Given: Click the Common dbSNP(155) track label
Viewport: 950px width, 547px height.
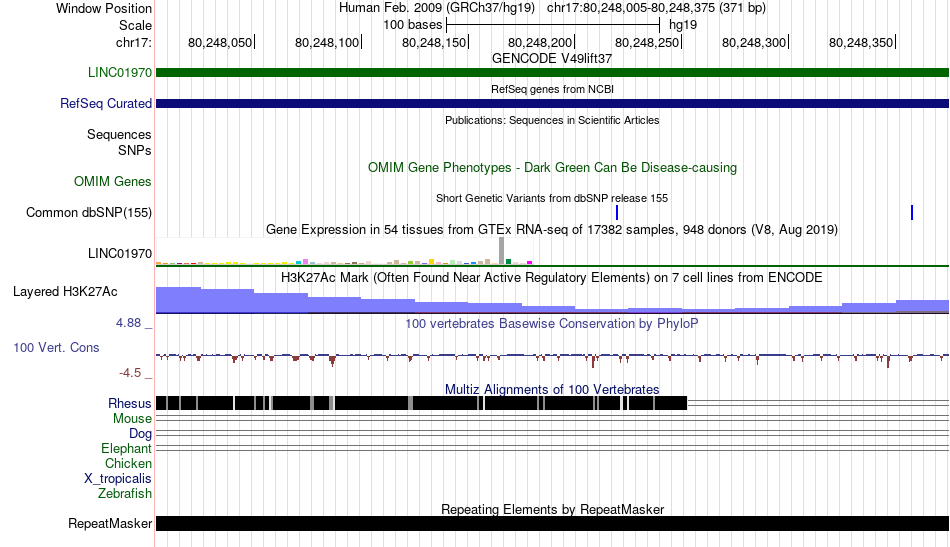Looking at the screenshot, I should point(88,212).
